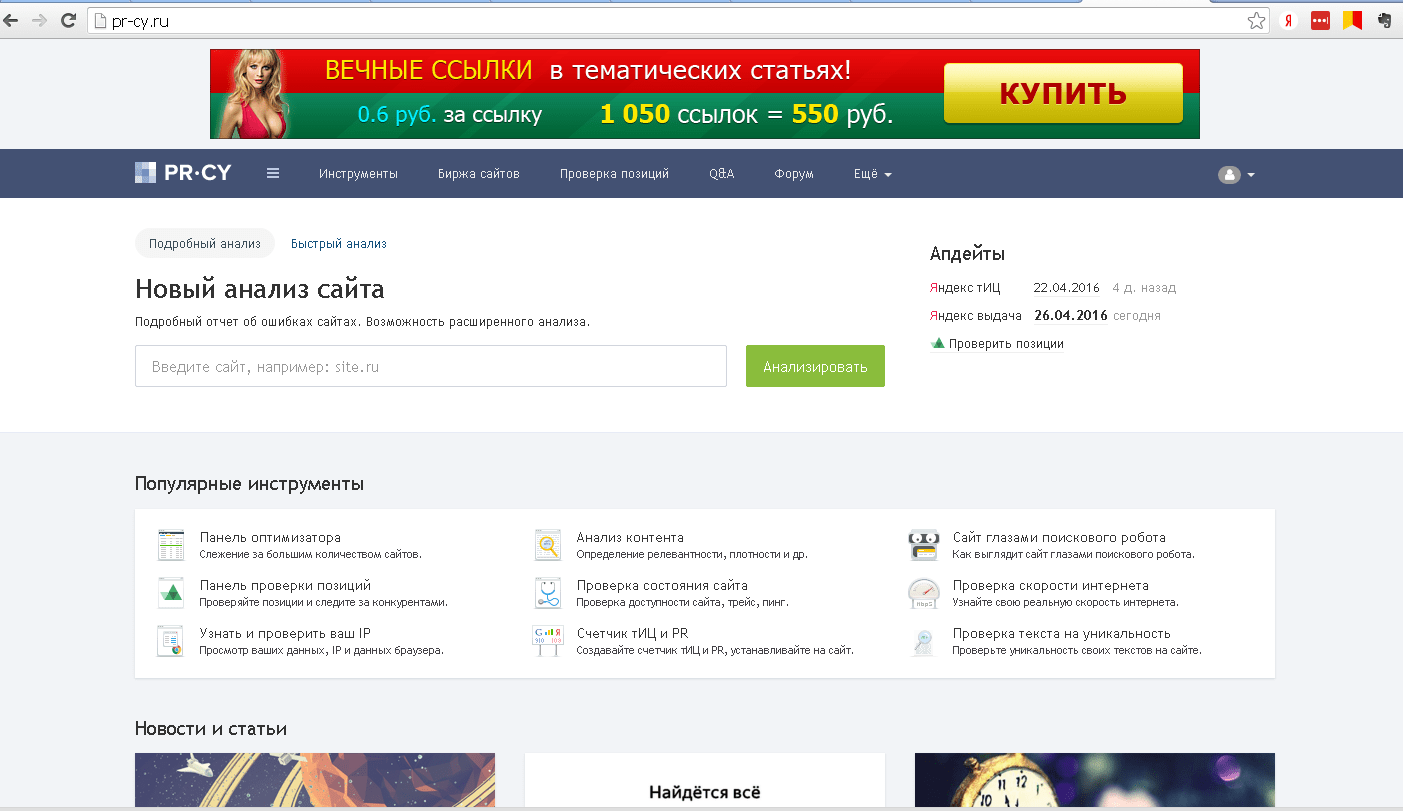The height and width of the screenshot is (811, 1403).
Task: Expand the Ещё dropdown menu
Action: tap(871, 173)
